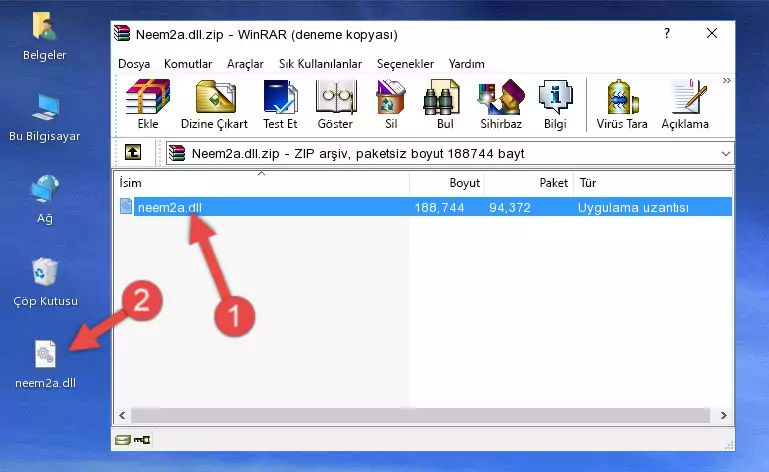Start Virüs Tara scan
Image resolution: width=769 pixels, height=472 pixels.
coord(622,104)
